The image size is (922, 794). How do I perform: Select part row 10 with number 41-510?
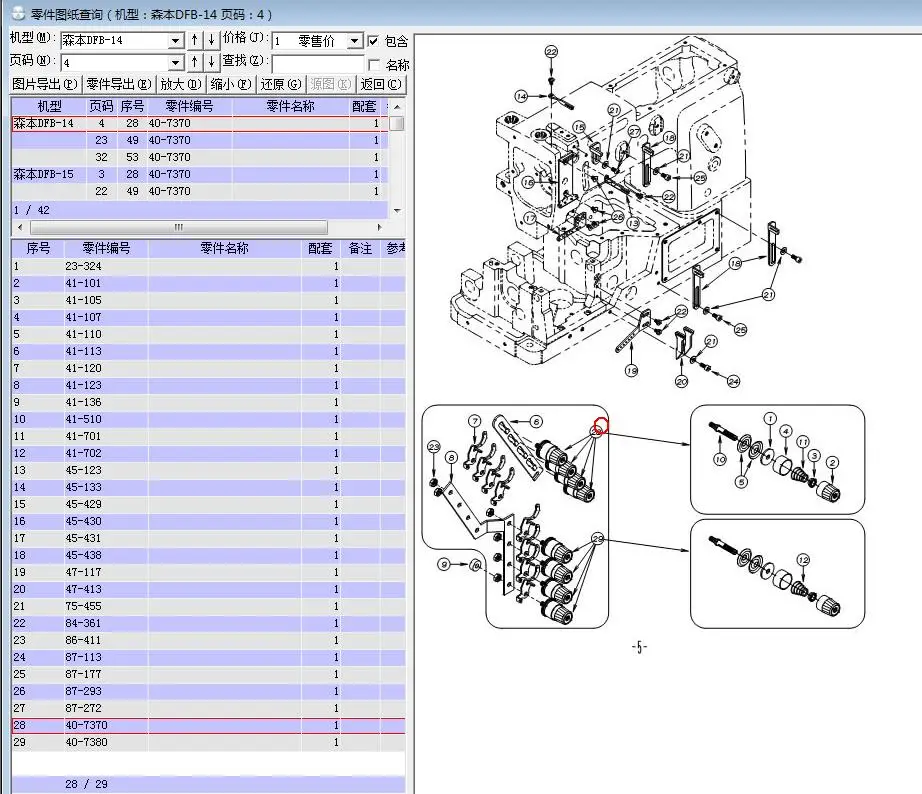click(208, 419)
